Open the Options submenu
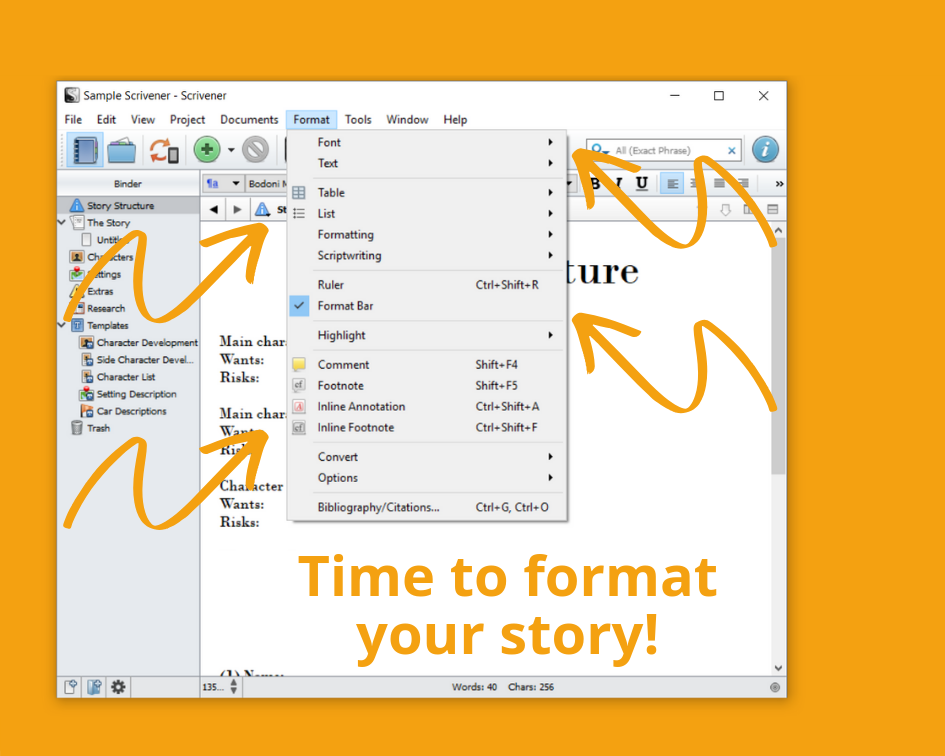Image resolution: width=945 pixels, height=756 pixels. click(x=427, y=478)
